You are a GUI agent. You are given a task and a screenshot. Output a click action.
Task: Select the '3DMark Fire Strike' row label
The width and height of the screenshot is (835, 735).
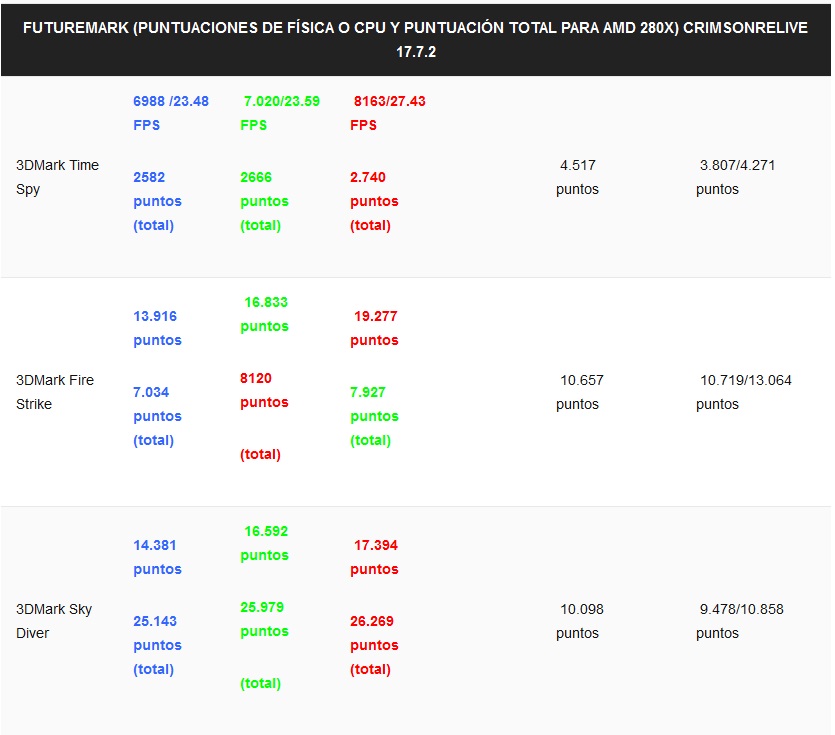(55, 392)
